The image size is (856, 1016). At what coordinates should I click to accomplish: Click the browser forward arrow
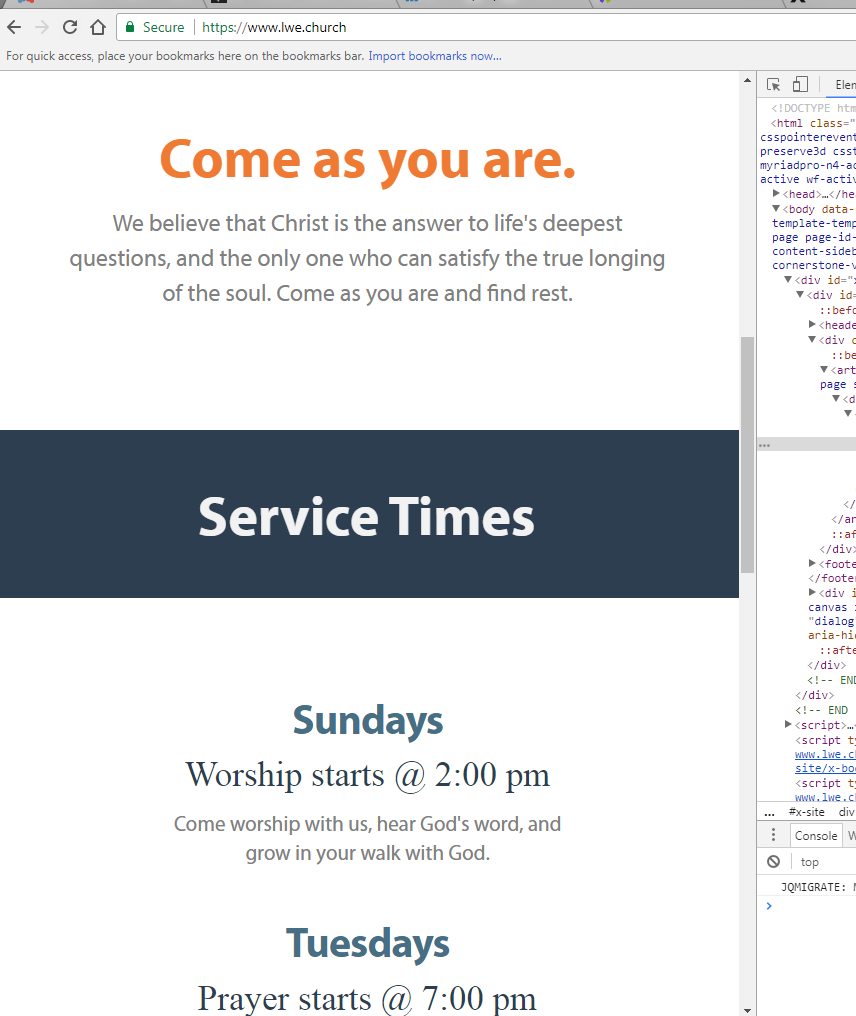pos(42,27)
